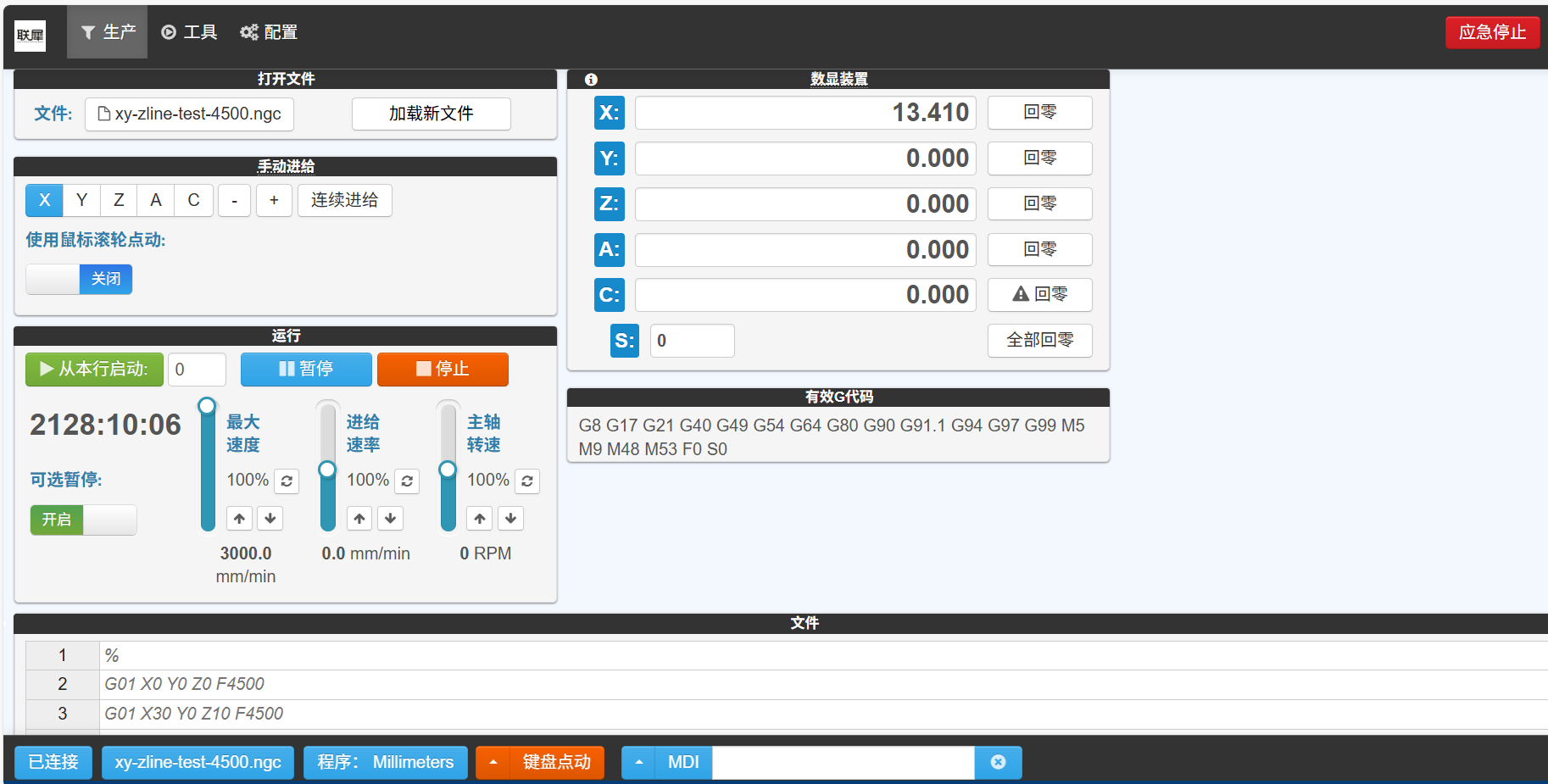Click the MDI command input field
This screenshot has height=784, width=1548.
coord(844,762)
